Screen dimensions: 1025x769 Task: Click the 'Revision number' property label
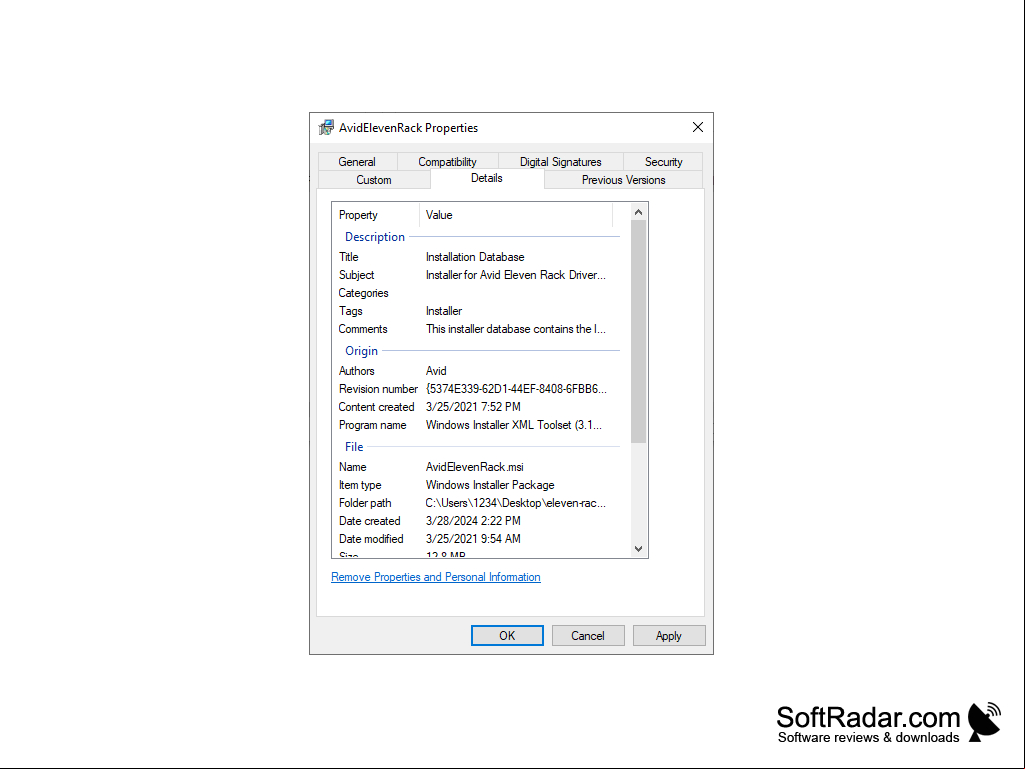pos(378,389)
